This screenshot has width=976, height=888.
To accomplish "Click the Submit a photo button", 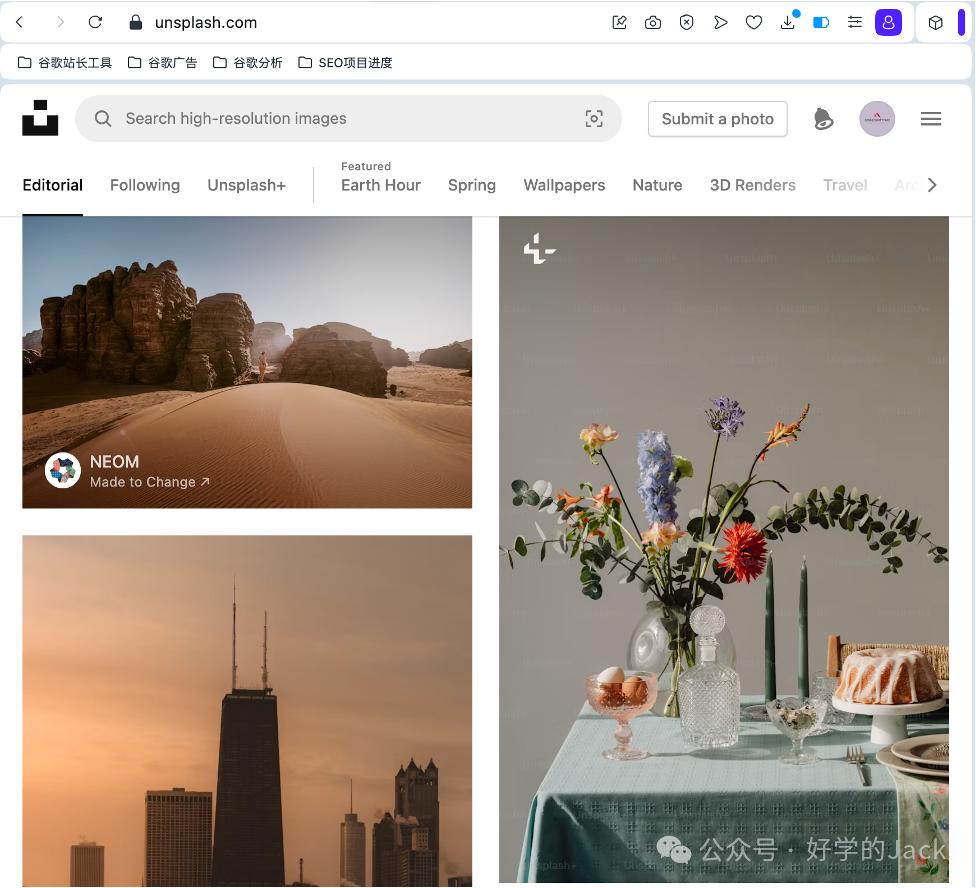I will point(717,119).
